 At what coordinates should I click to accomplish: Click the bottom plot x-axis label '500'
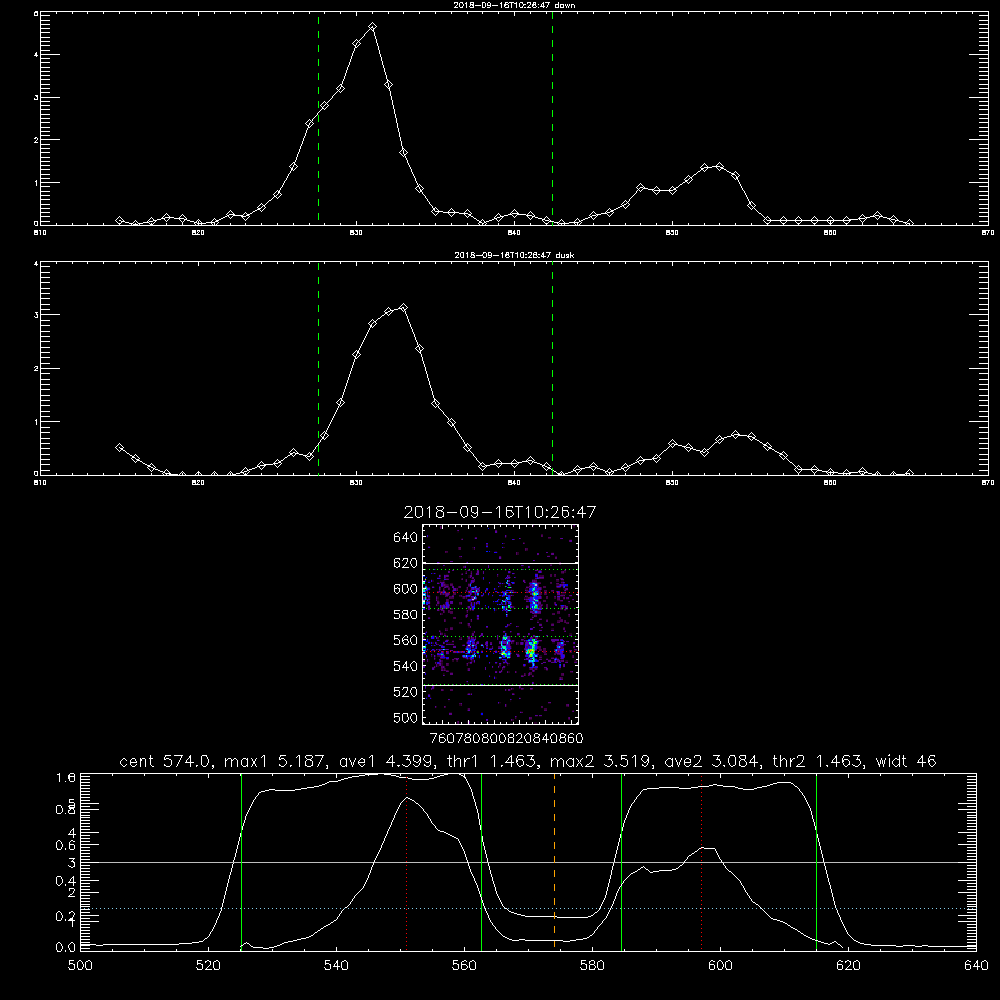80,966
